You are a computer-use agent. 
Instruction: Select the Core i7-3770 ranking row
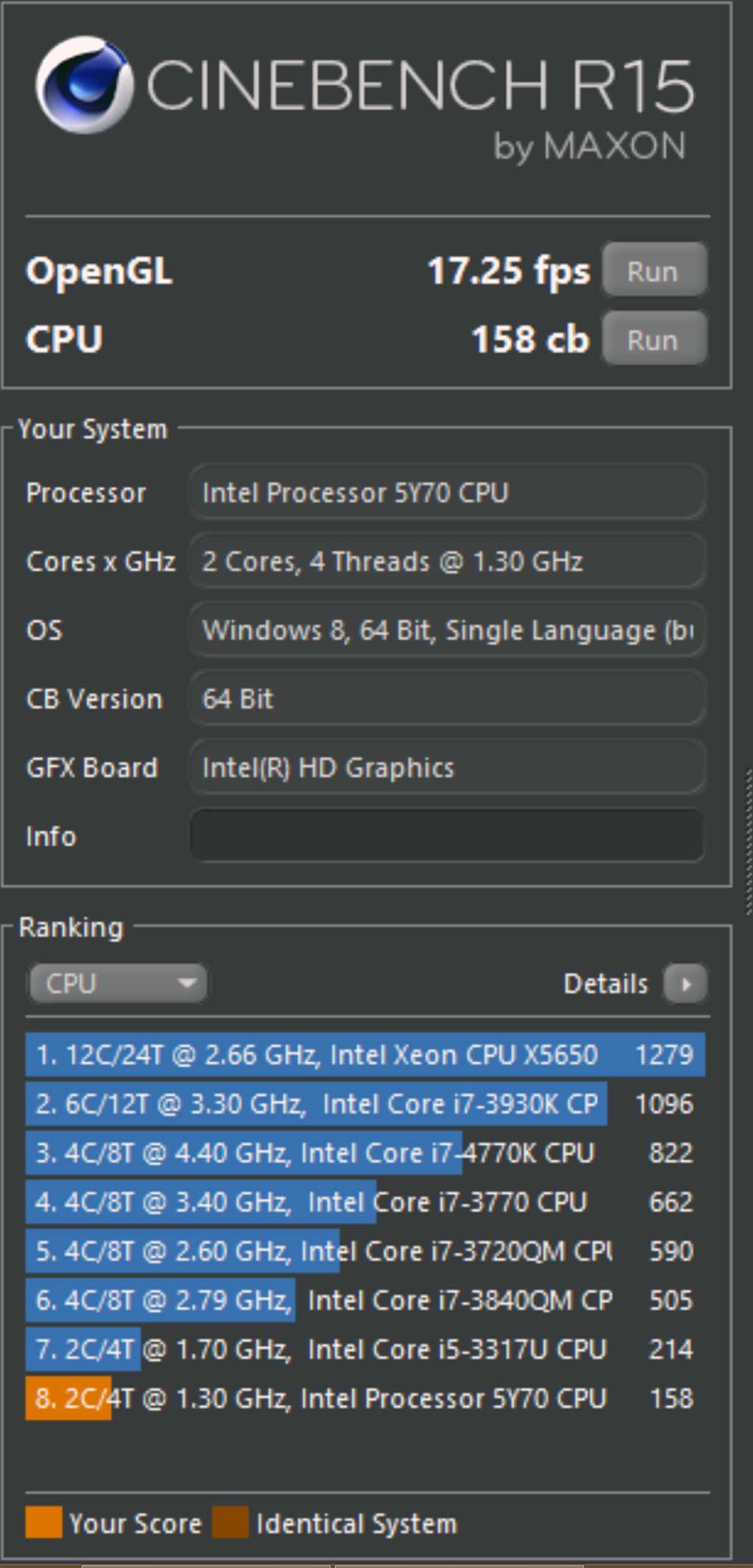click(365, 1202)
